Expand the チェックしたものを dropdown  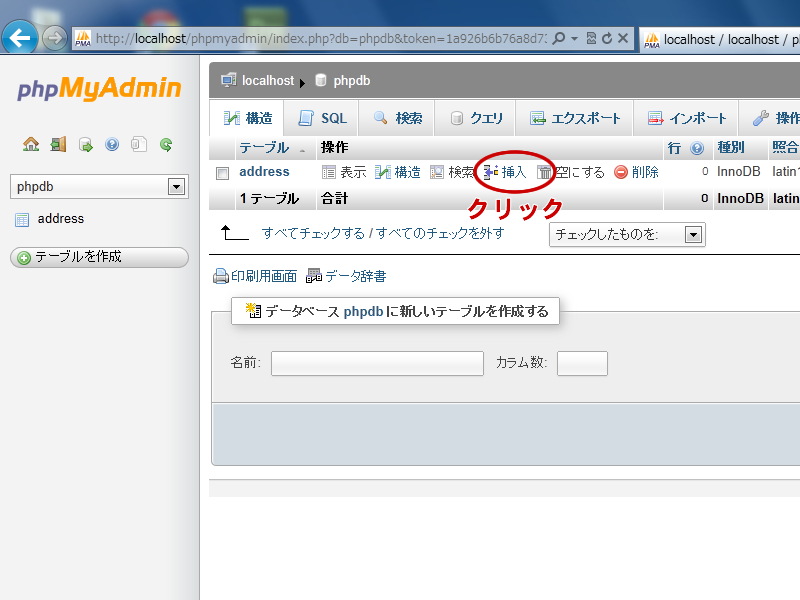[693, 234]
